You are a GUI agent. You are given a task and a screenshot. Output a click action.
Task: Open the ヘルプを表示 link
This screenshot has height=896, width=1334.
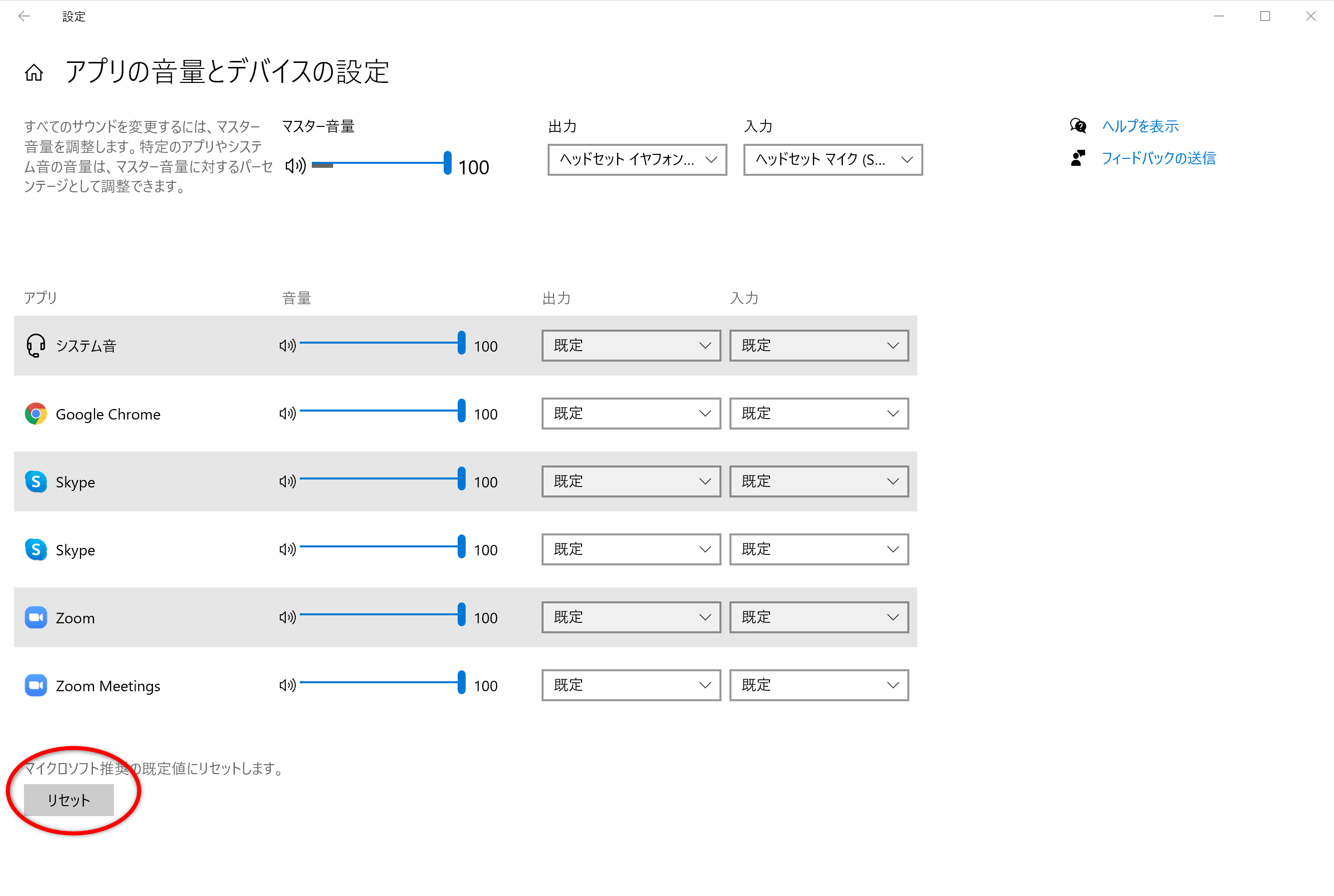tap(1140, 126)
